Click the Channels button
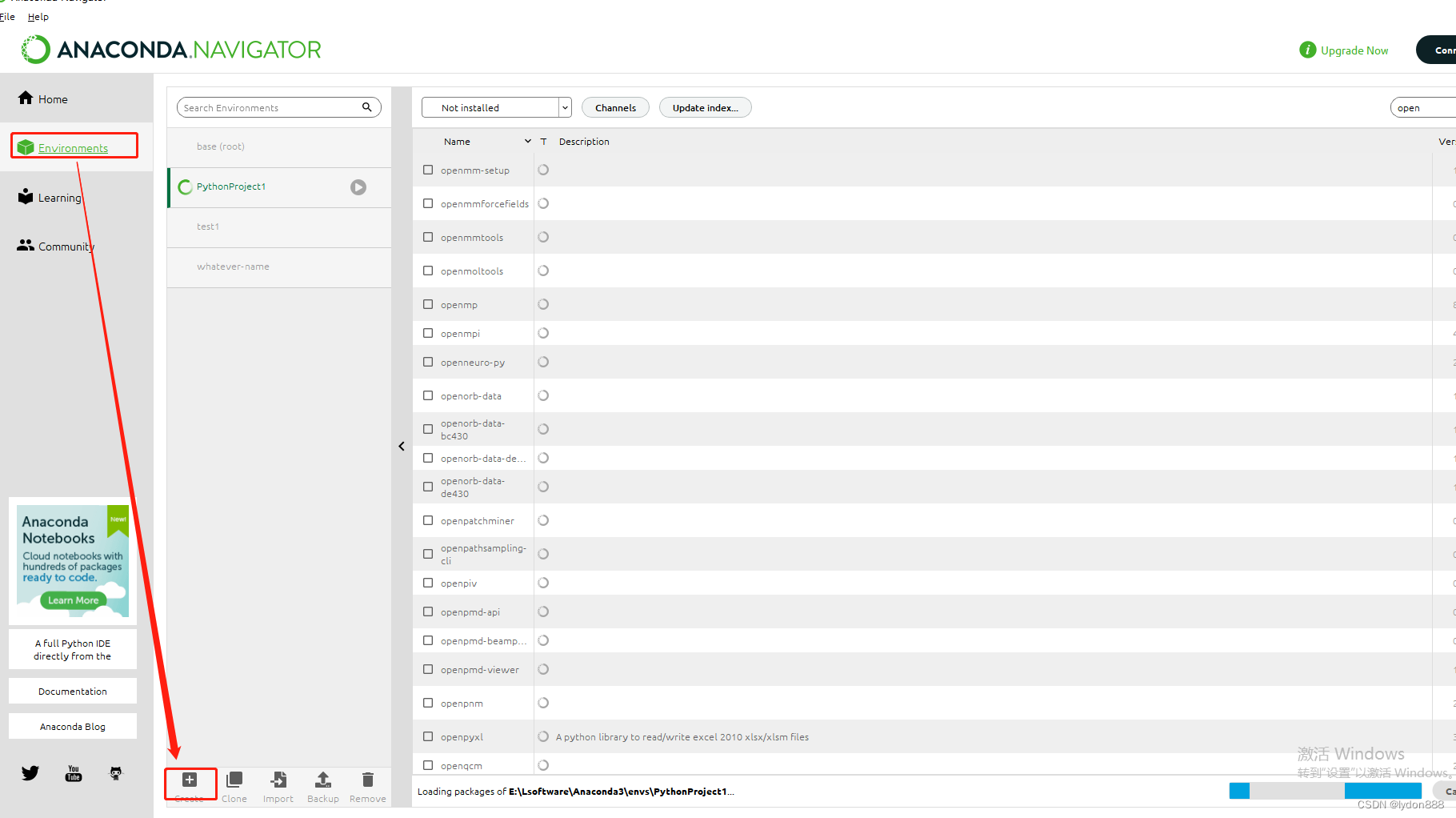 615,107
